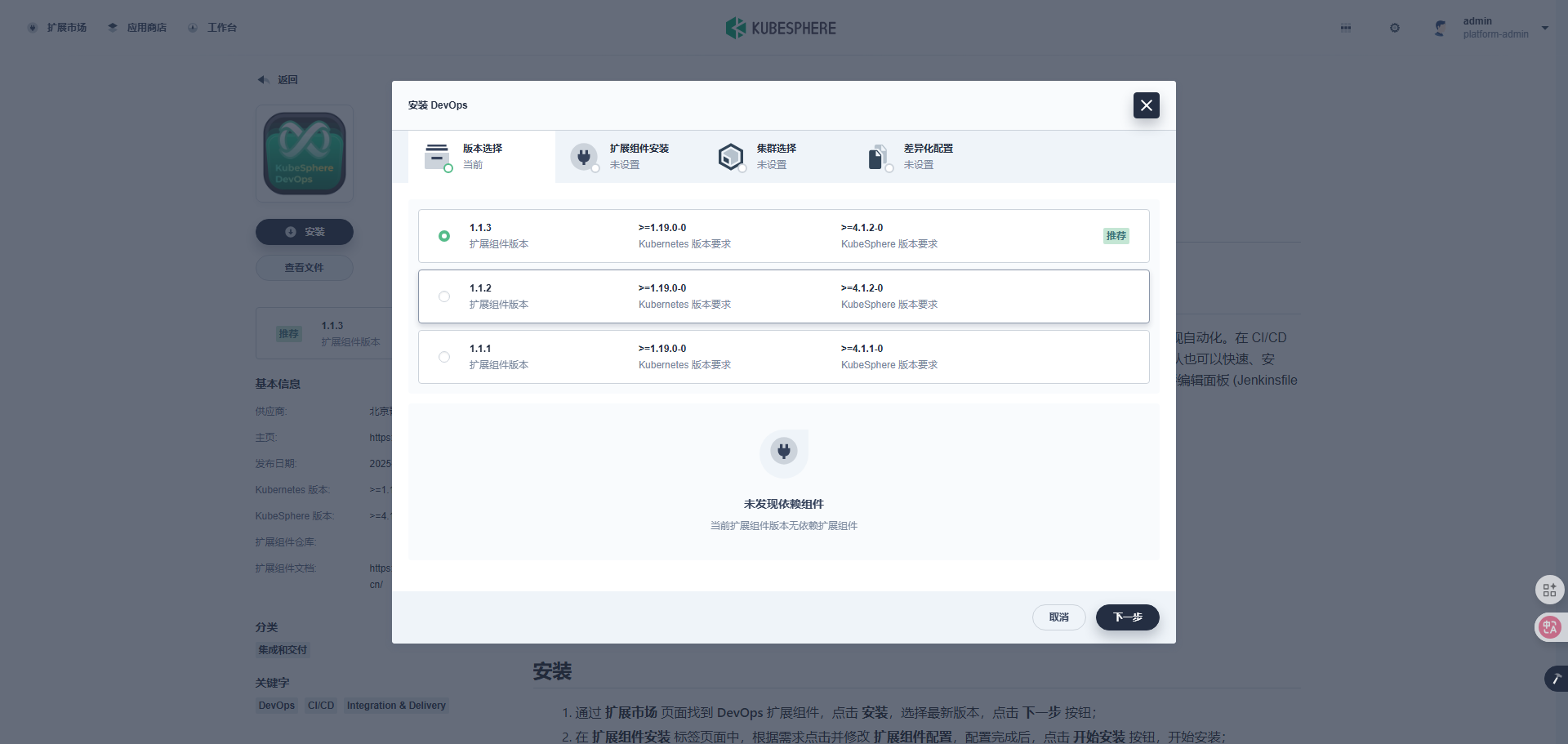Click the admin user avatar icon

(x=1441, y=28)
